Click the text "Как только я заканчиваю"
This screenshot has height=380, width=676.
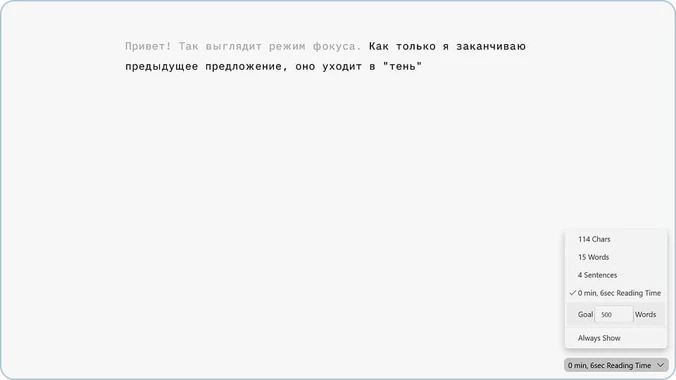click(x=447, y=46)
